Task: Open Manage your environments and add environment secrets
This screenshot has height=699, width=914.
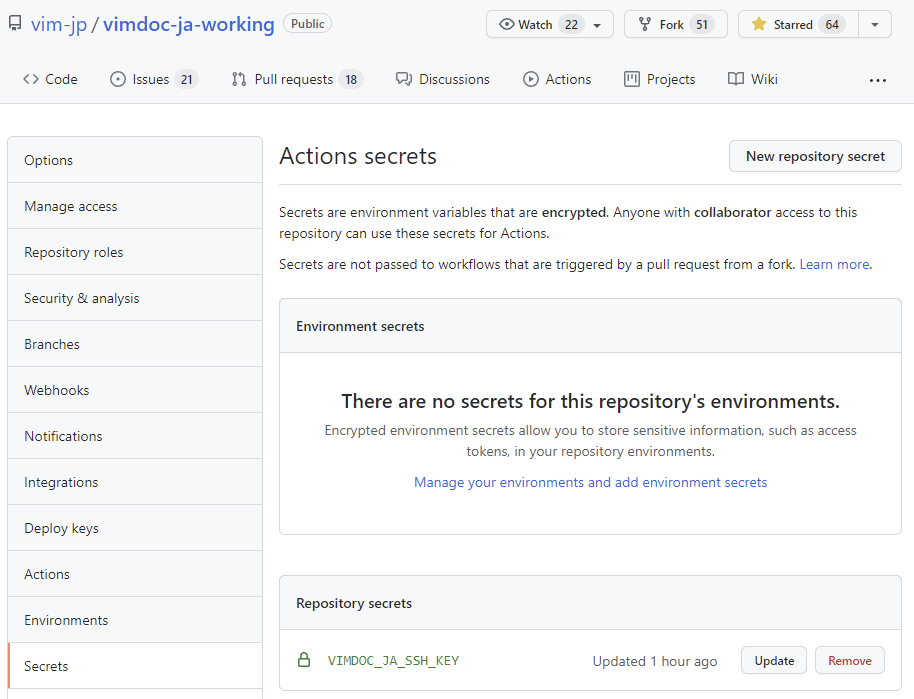Action: (x=590, y=482)
